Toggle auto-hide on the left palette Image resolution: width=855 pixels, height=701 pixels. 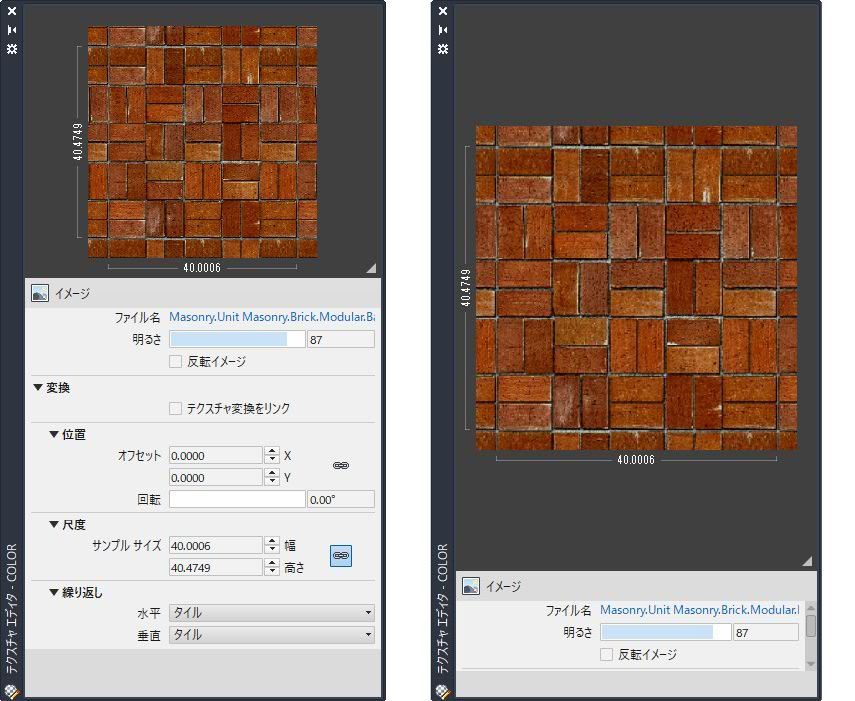pyautogui.click(x=12, y=29)
